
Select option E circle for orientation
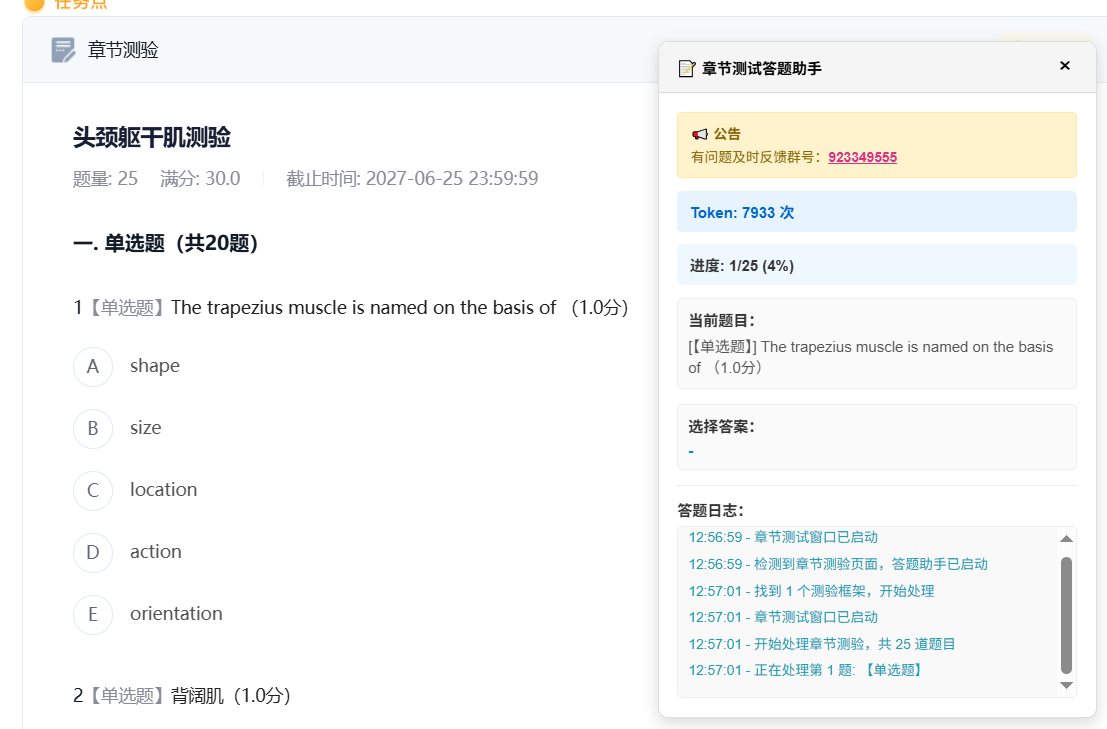(93, 614)
